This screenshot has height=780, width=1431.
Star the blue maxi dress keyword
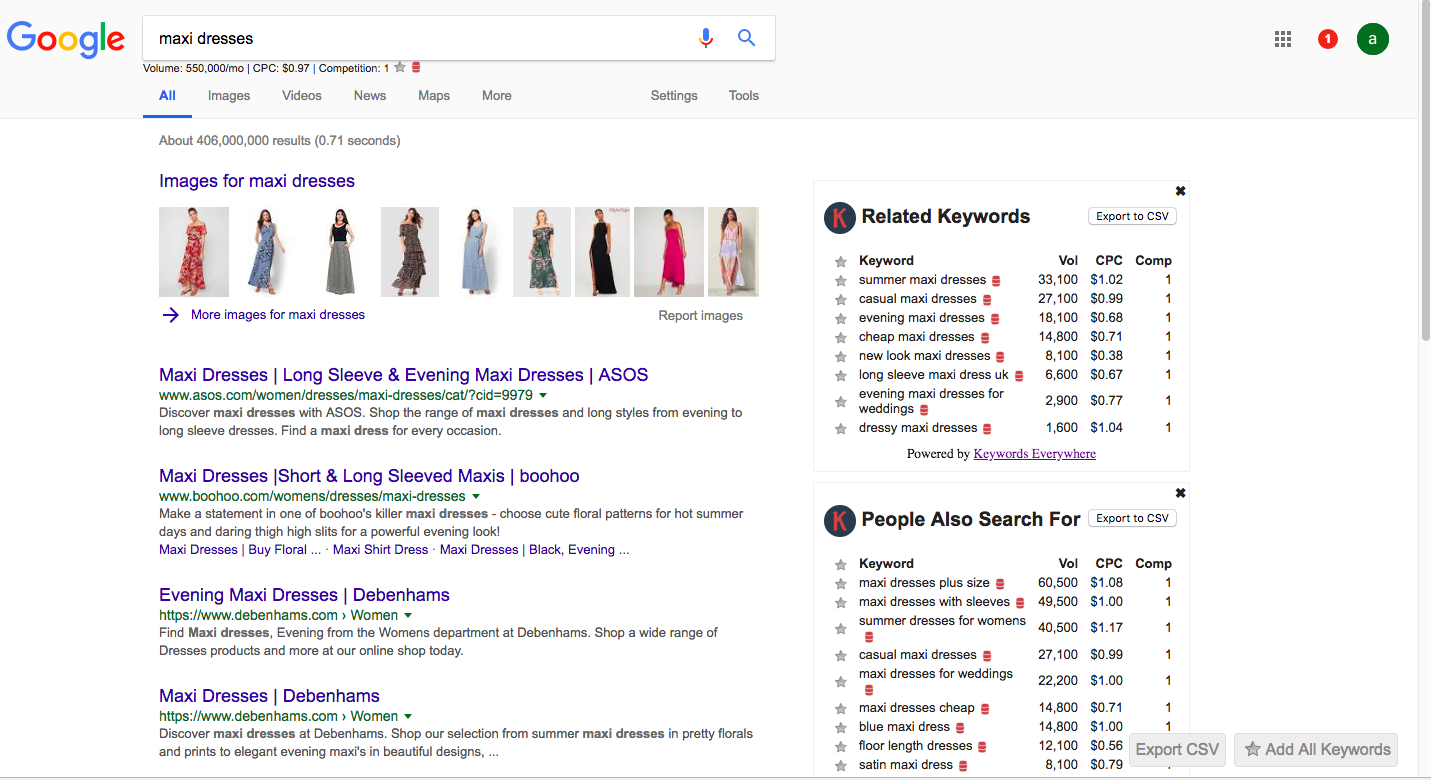pyautogui.click(x=841, y=728)
